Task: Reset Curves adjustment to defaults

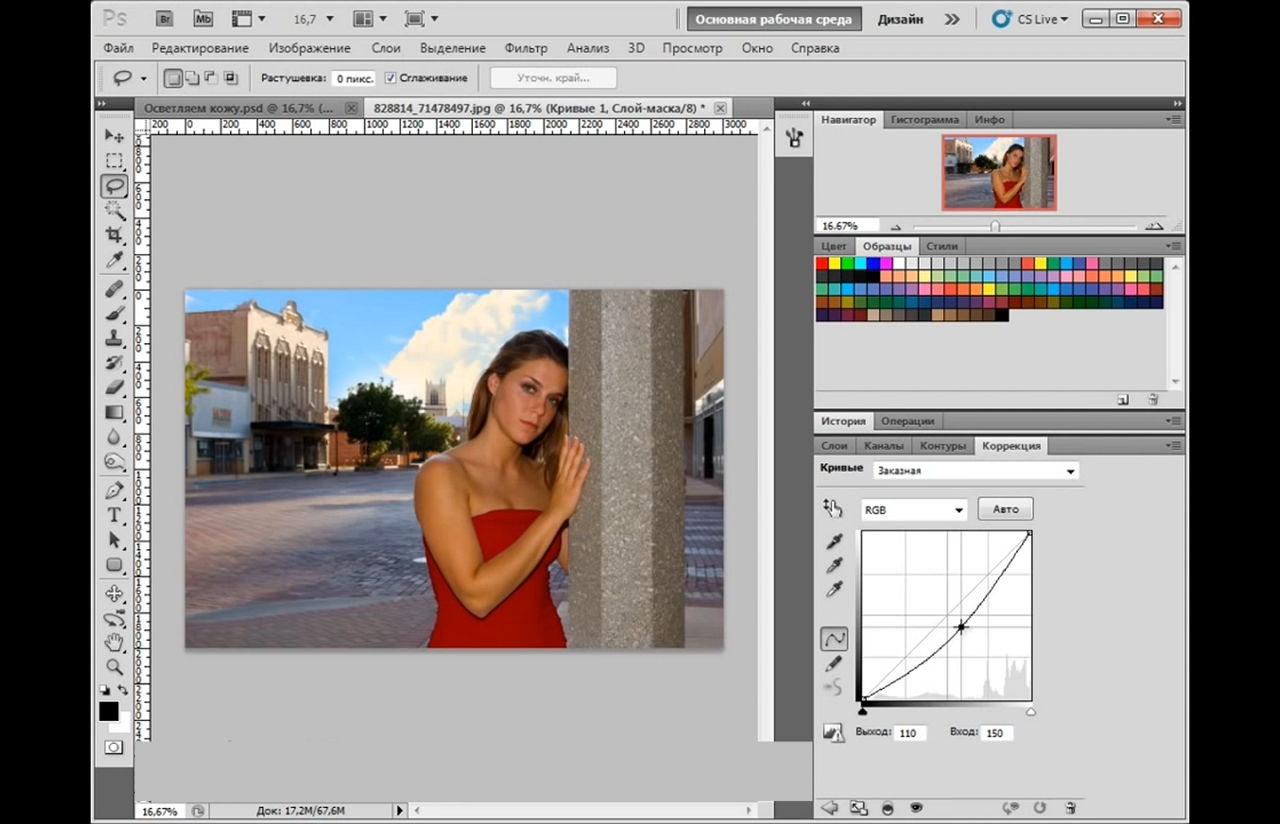Action: coord(1040,807)
